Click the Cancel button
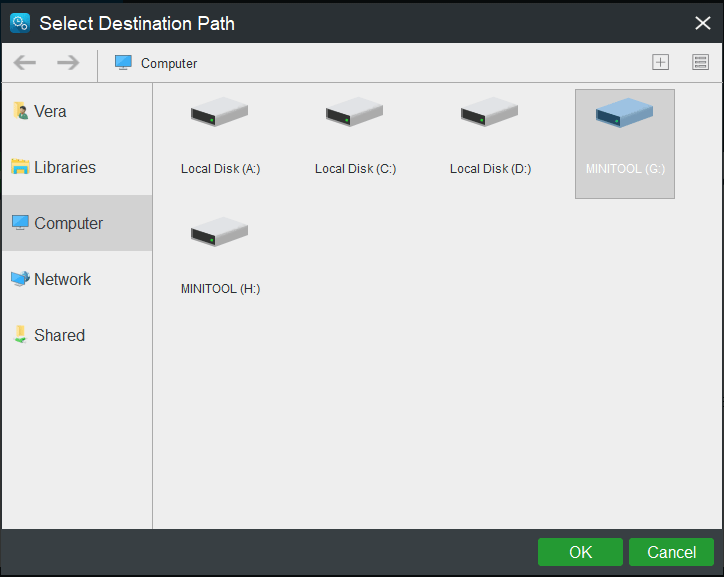The height and width of the screenshot is (577, 724). [671, 552]
